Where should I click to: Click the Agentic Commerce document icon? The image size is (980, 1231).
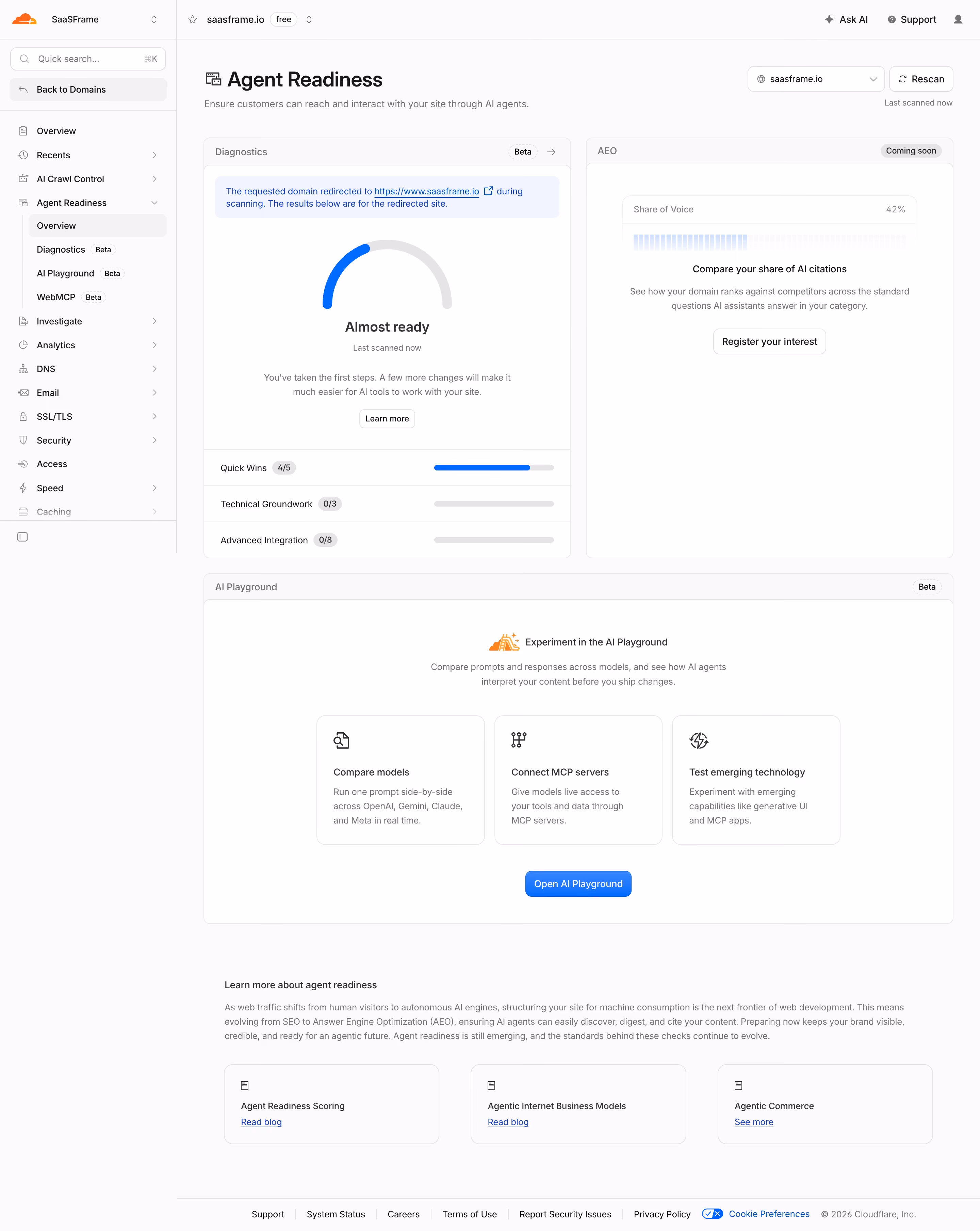pyautogui.click(x=738, y=1085)
